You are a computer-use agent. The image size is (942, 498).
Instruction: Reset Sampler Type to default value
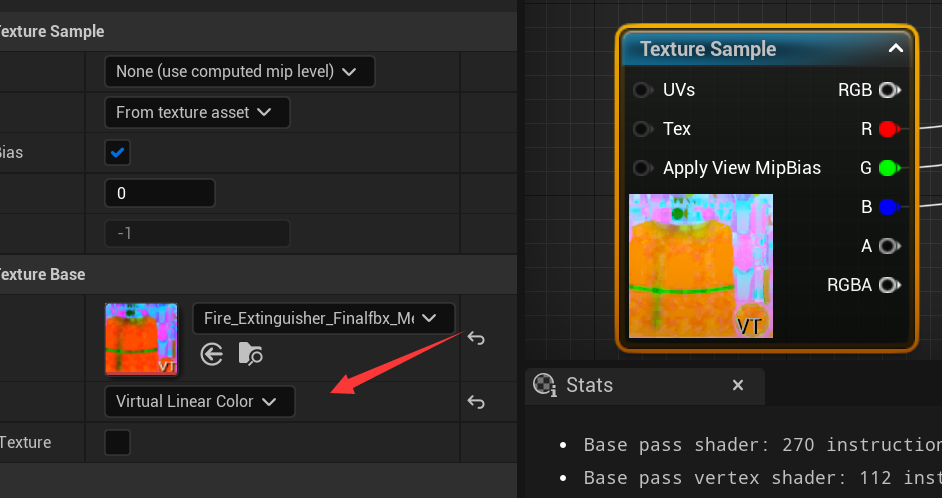[476, 402]
